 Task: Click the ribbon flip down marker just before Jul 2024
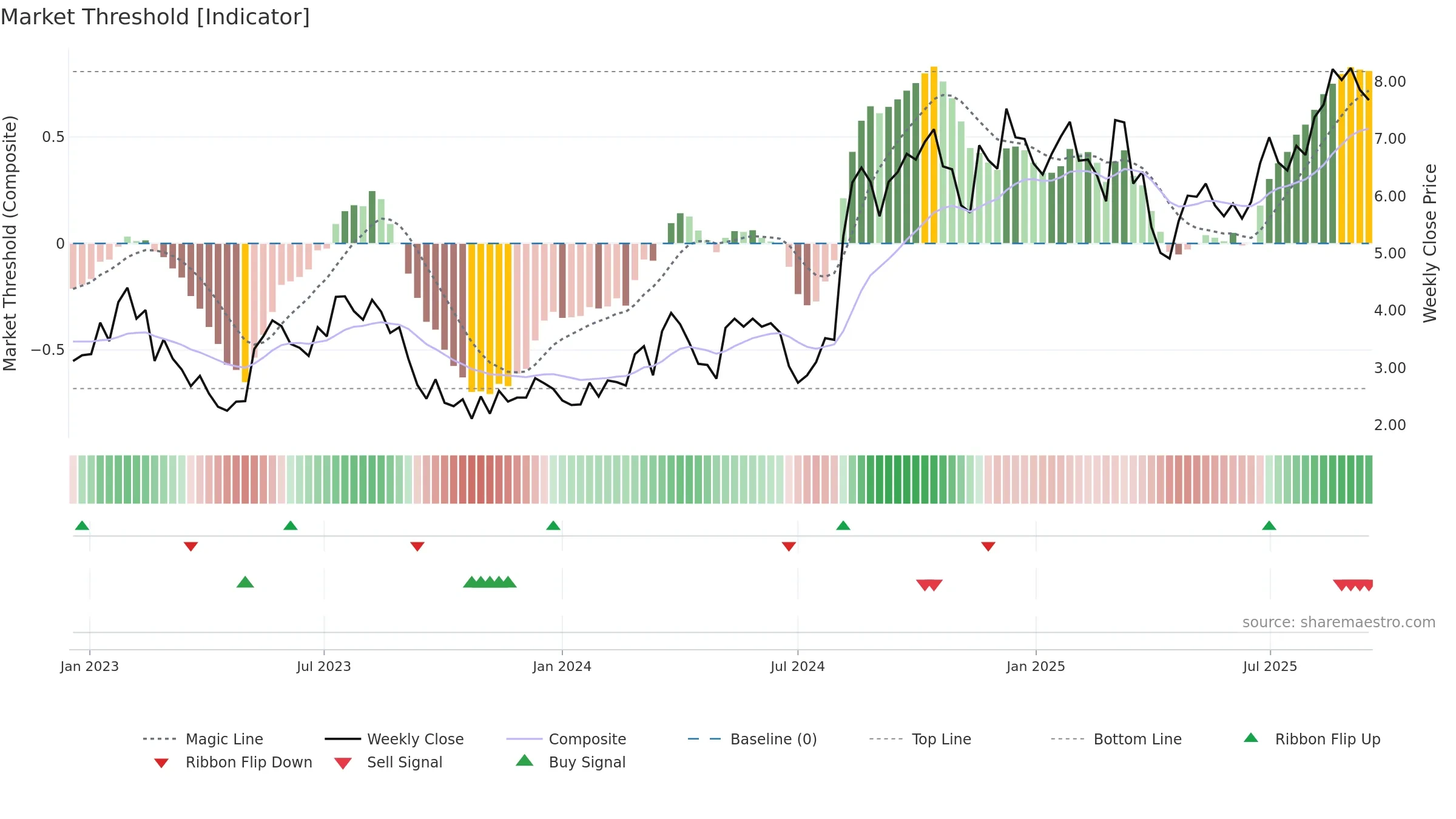pos(789,547)
